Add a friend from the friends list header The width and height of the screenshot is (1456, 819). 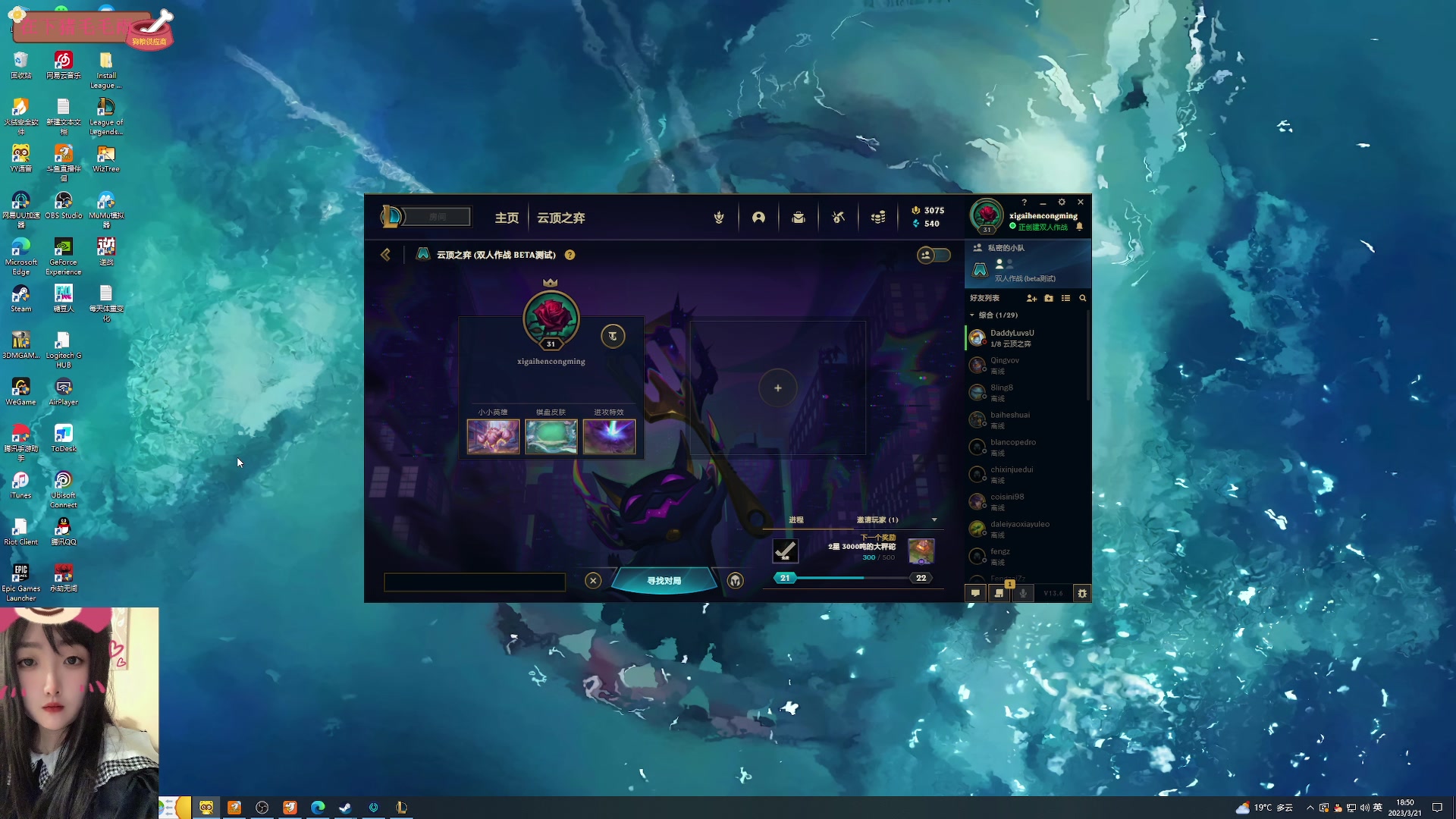pyautogui.click(x=1031, y=298)
